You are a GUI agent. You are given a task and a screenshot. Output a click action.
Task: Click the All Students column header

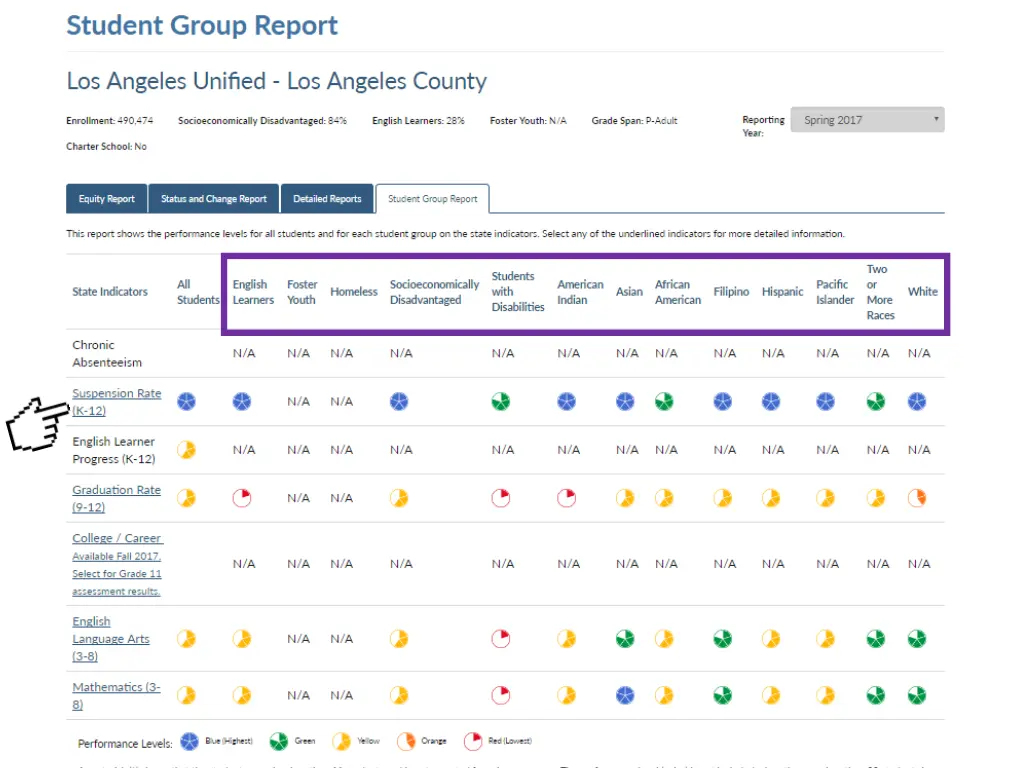pyautogui.click(x=199, y=292)
